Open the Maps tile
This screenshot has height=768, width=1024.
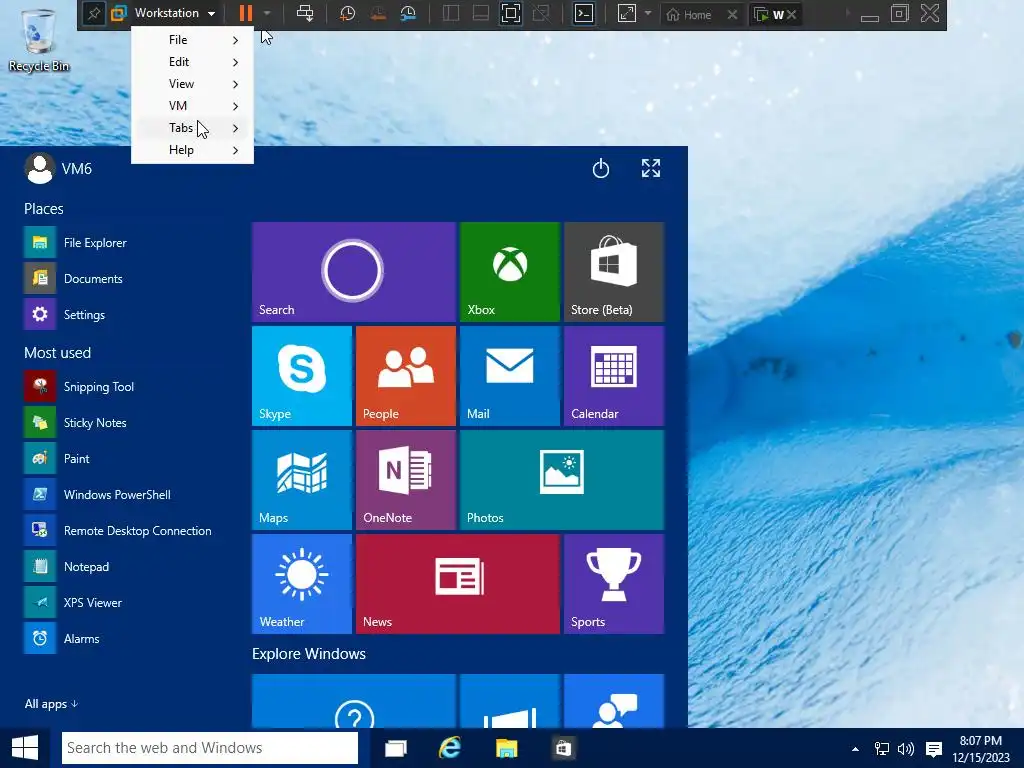pyautogui.click(x=302, y=480)
